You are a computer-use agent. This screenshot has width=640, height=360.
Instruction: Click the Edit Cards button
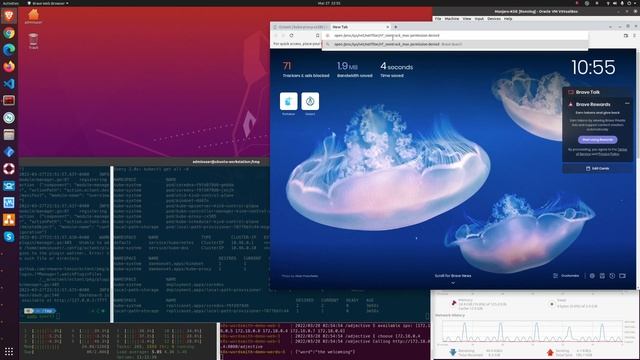(x=598, y=168)
